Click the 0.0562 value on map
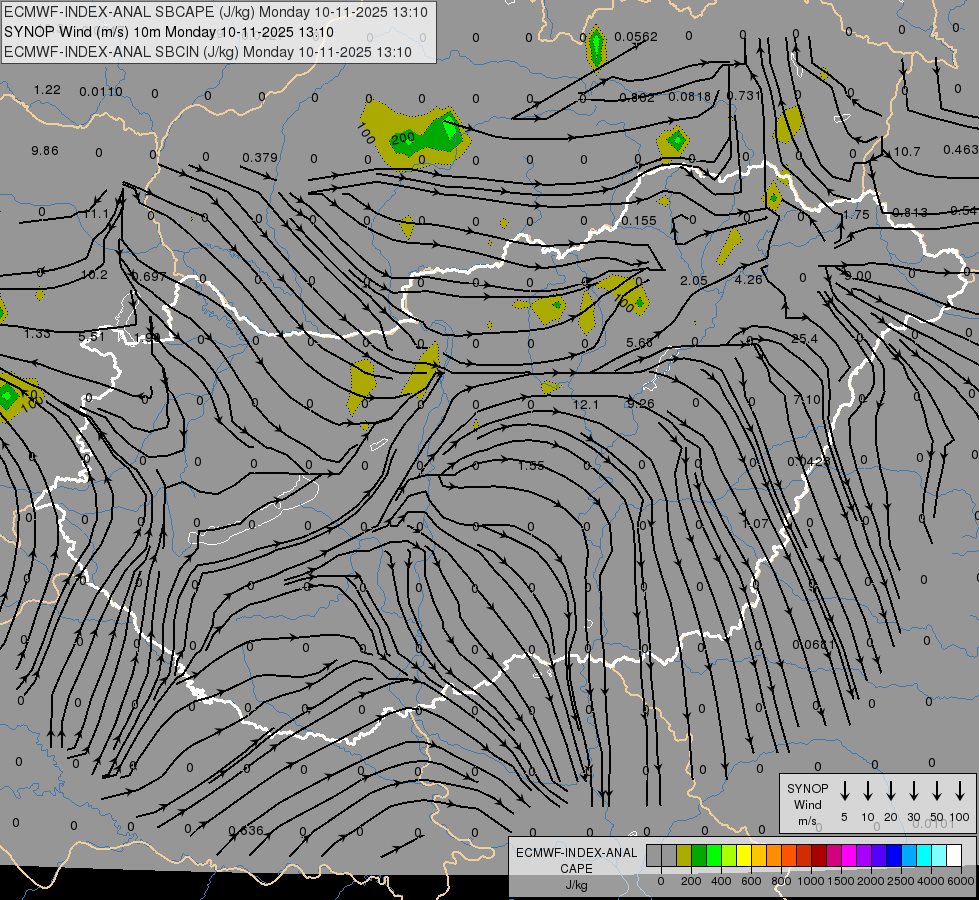This screenshot has height=900, width=979. point(636,37)
